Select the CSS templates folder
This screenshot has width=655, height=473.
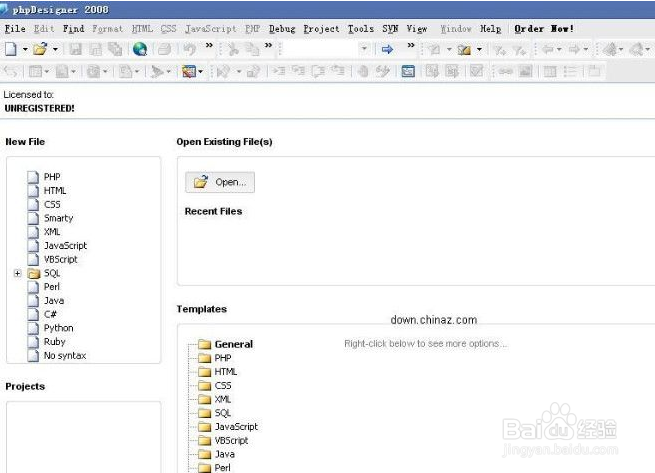click(223, 386)
